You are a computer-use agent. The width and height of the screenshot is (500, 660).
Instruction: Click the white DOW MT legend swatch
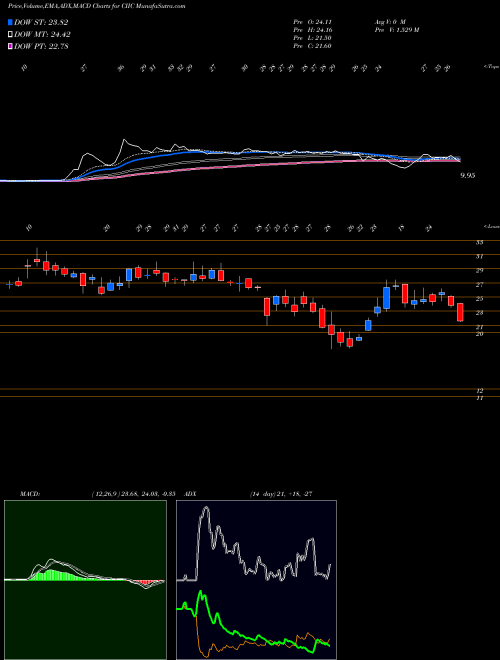(x=10, y=34)
